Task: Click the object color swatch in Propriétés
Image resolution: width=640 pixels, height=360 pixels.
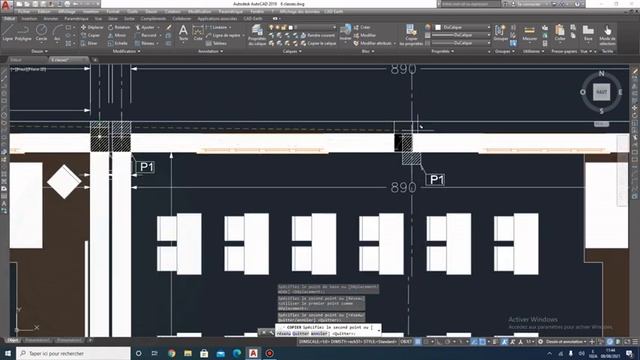Action: coord(438,27)
